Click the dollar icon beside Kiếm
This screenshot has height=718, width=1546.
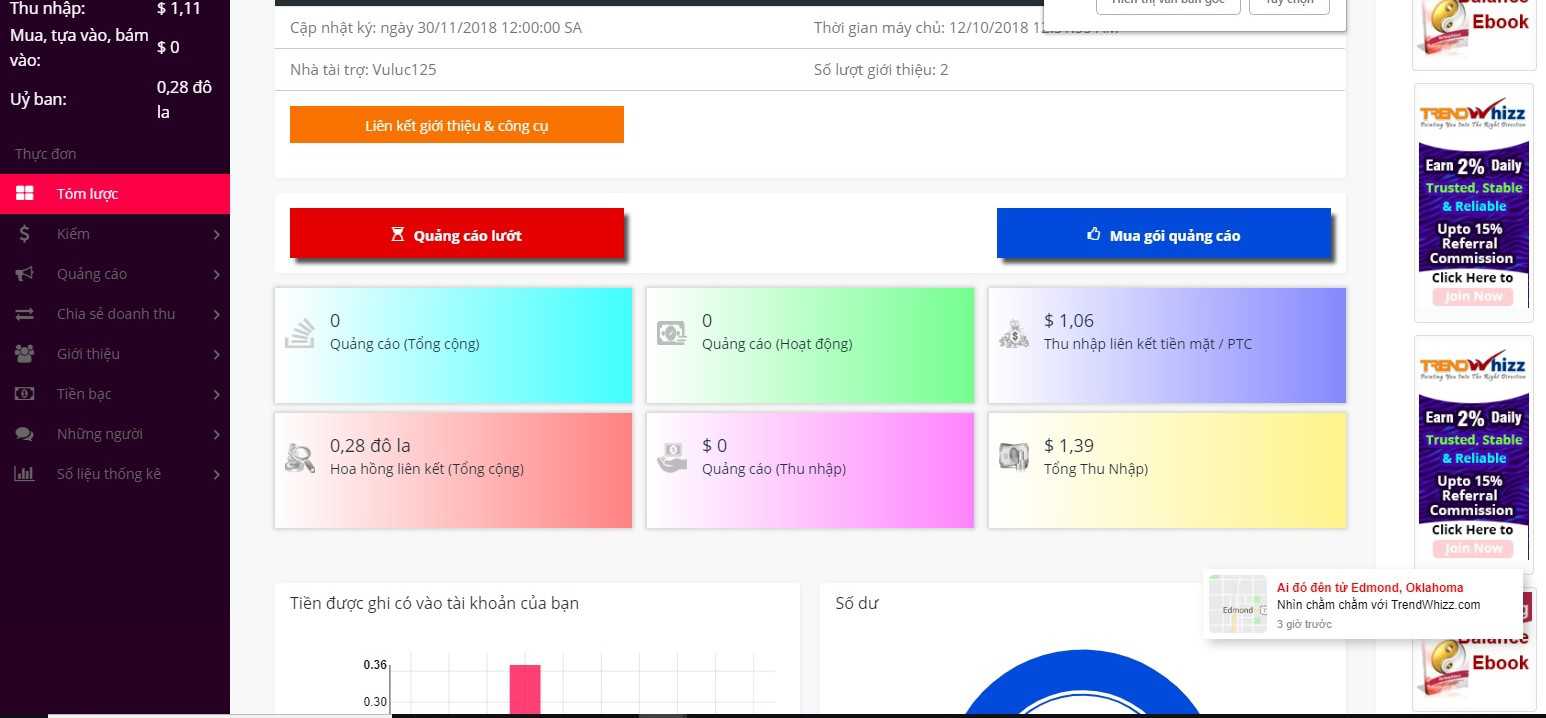[24, 234]
